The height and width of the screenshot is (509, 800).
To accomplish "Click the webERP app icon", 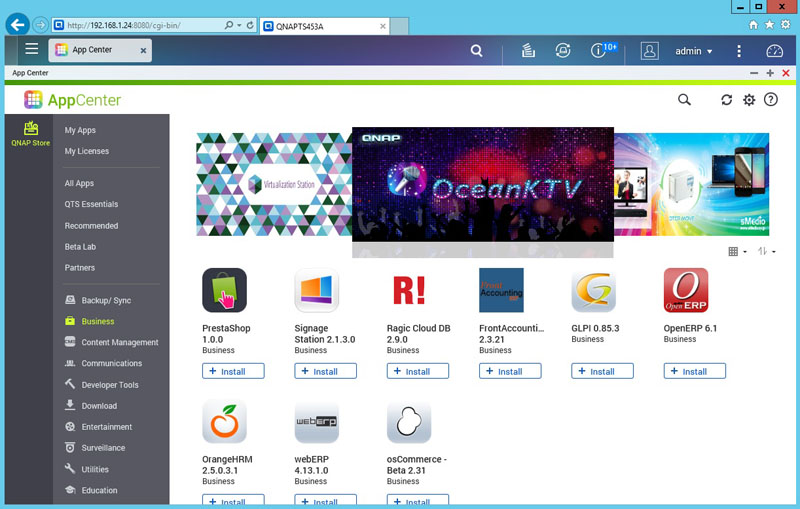I will coord(316,421).
